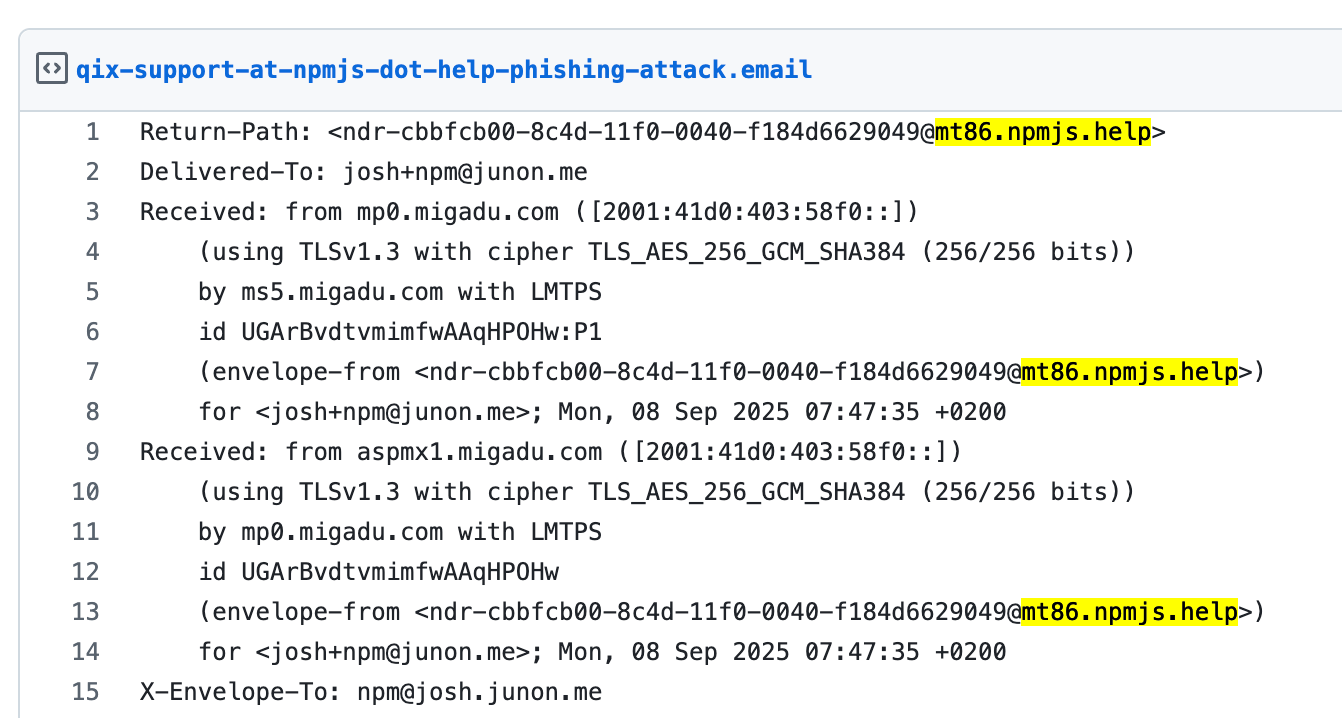Select line number 9
The height and width of the screenshot is (718, 1342).
[x=92, y=452]
